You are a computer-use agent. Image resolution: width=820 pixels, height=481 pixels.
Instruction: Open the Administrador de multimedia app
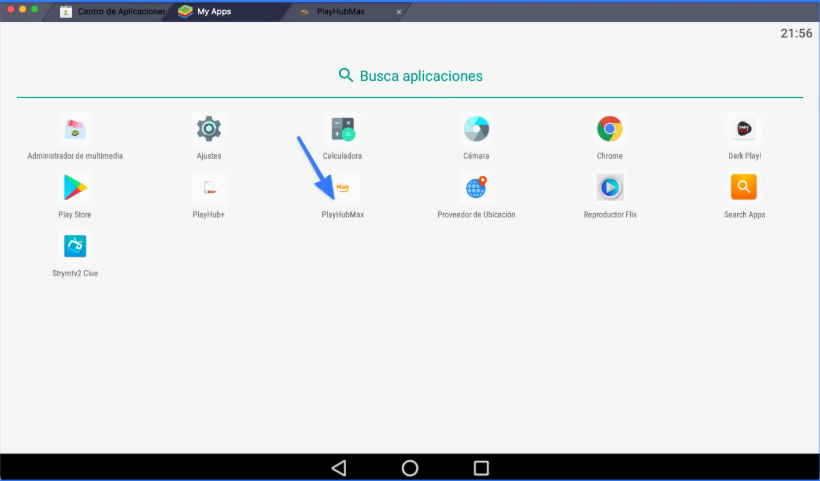coord(76,129)
